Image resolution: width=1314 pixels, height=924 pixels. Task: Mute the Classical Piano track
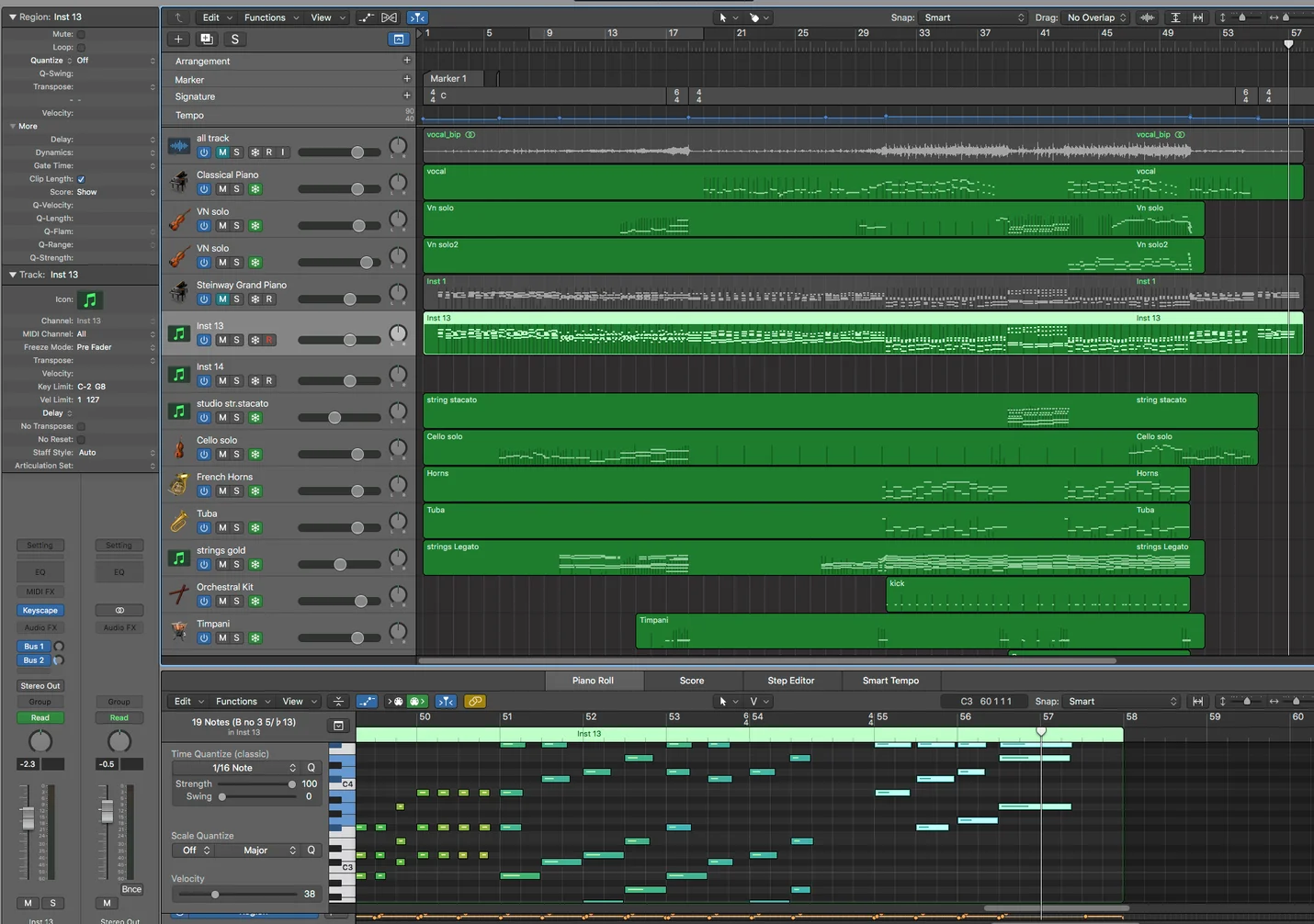click(222, 189)
